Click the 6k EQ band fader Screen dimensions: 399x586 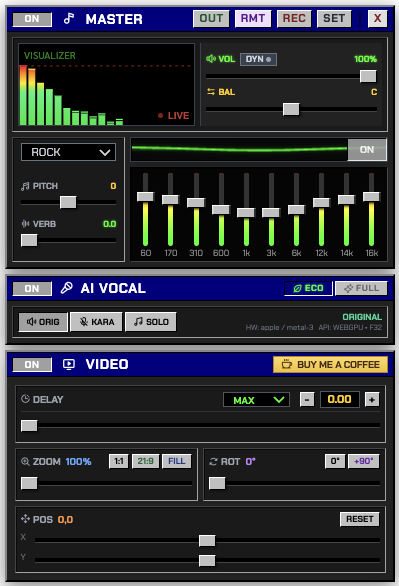tap(296, 210)
